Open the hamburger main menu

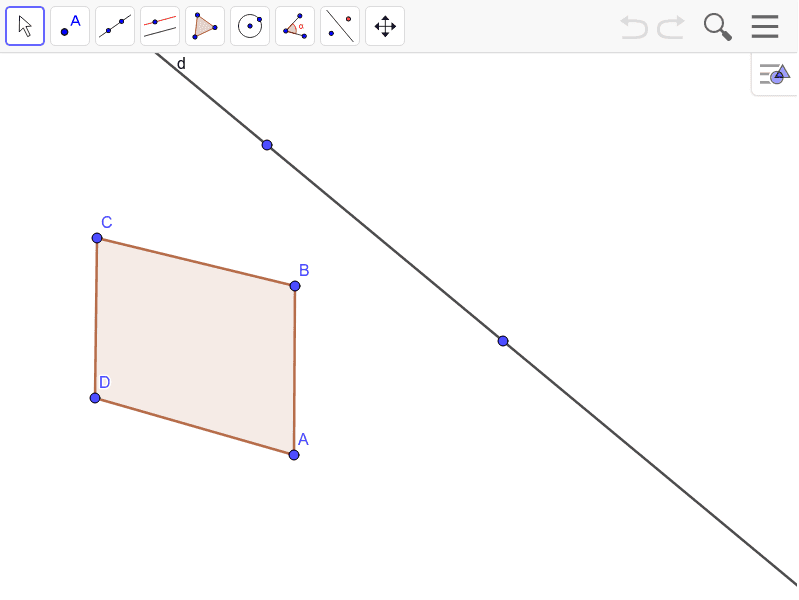(765, 27)
